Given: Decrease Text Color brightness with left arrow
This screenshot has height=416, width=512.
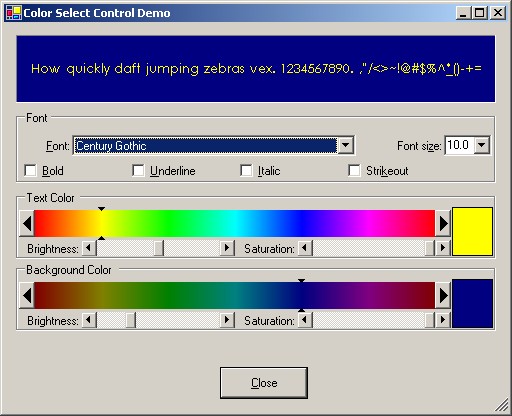Looking at the screenshot, I should [x=89, y=248].
